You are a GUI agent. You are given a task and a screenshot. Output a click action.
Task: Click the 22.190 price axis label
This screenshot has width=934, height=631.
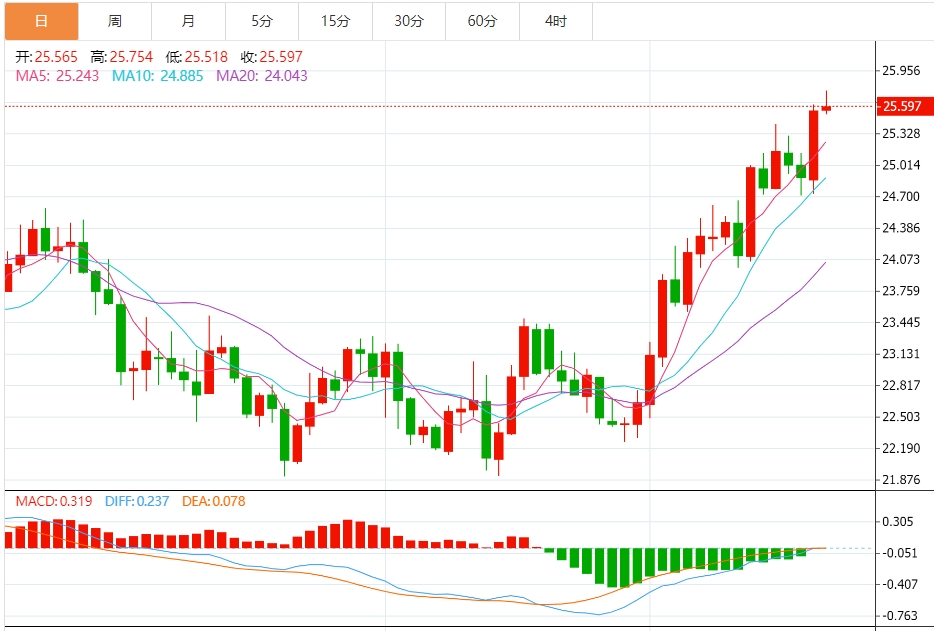[x=901, y=448]
